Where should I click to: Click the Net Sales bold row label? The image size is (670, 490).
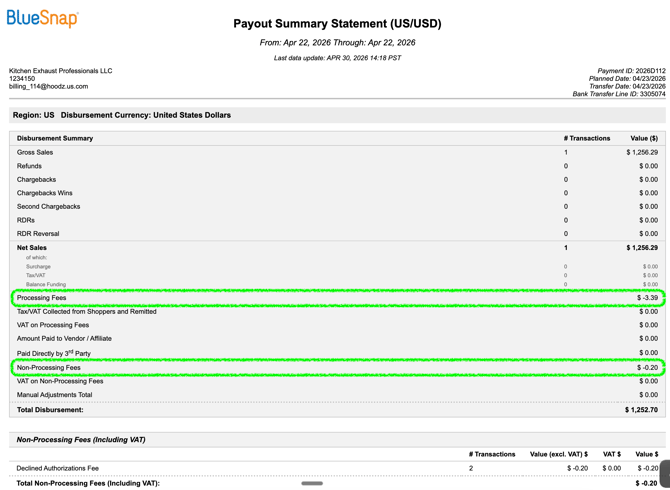(32, 248)
